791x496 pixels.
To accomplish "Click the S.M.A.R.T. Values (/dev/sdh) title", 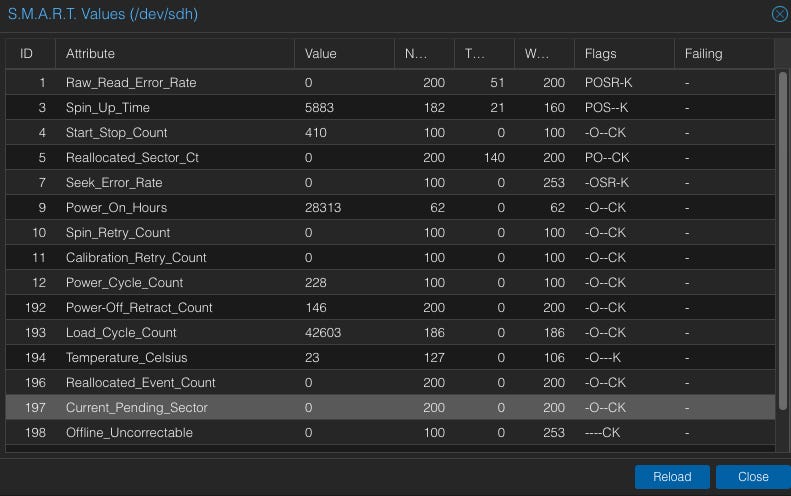I will tap(103, 14).
